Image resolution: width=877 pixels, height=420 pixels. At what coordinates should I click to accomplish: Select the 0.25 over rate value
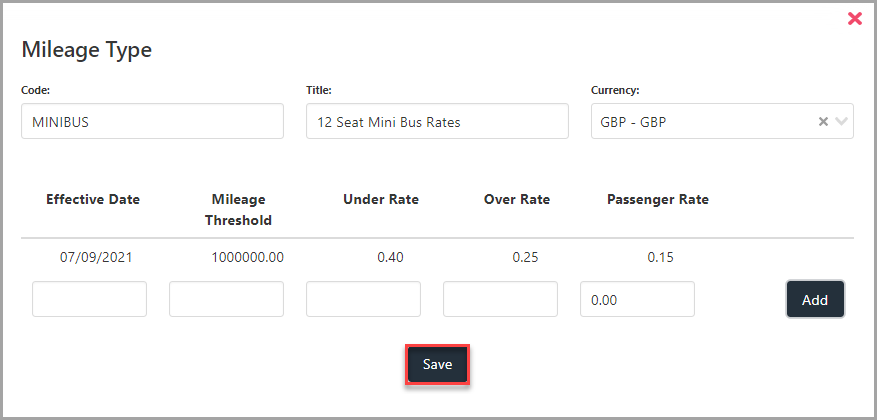point(525,258)
